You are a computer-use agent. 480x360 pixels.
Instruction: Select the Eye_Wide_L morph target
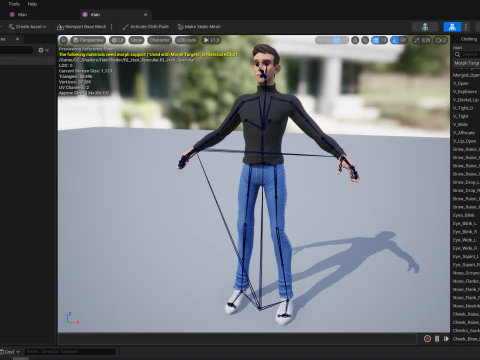pos(466,240)
